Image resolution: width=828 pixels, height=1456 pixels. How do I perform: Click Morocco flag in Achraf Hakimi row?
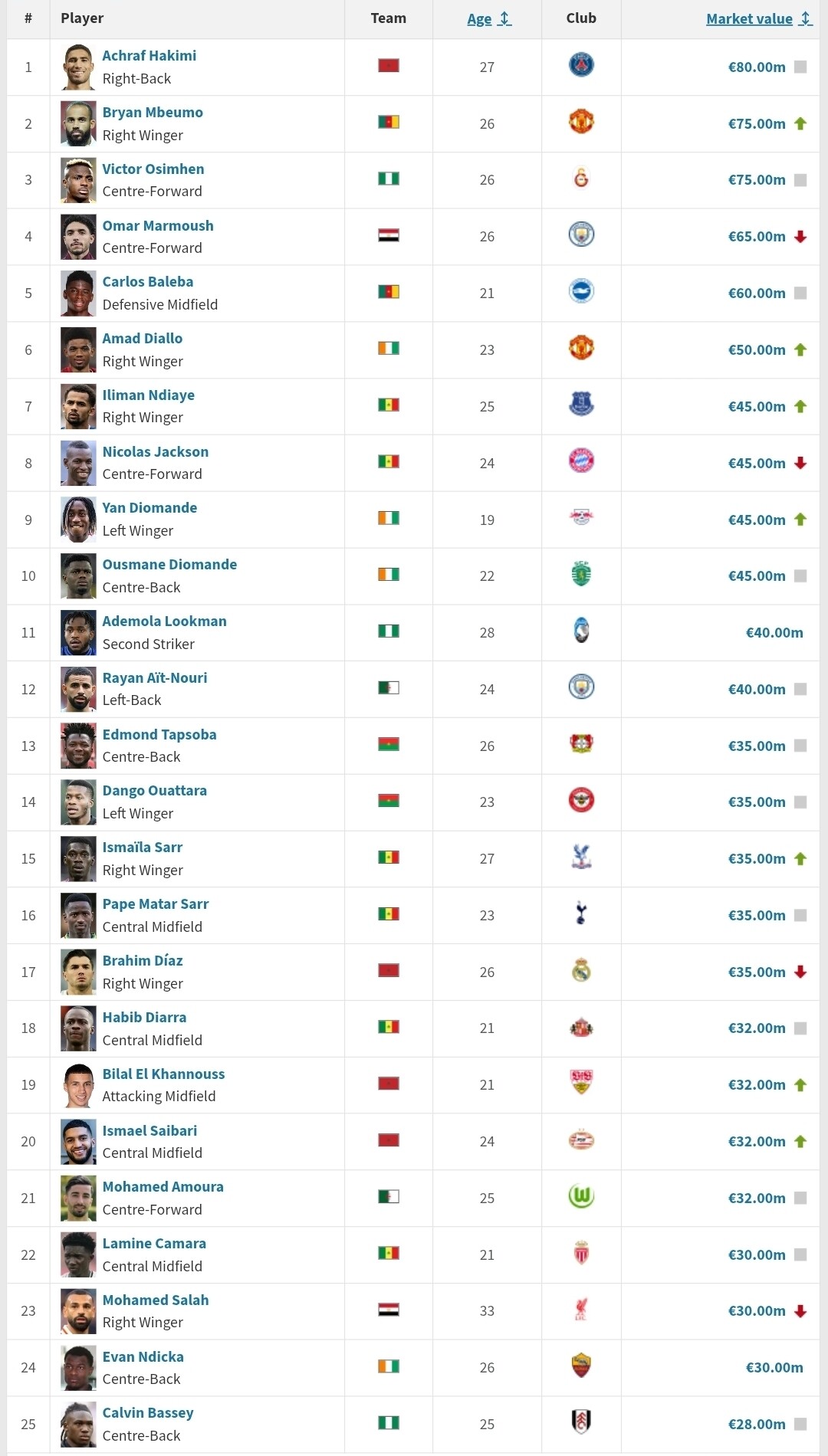coord(389,65)
